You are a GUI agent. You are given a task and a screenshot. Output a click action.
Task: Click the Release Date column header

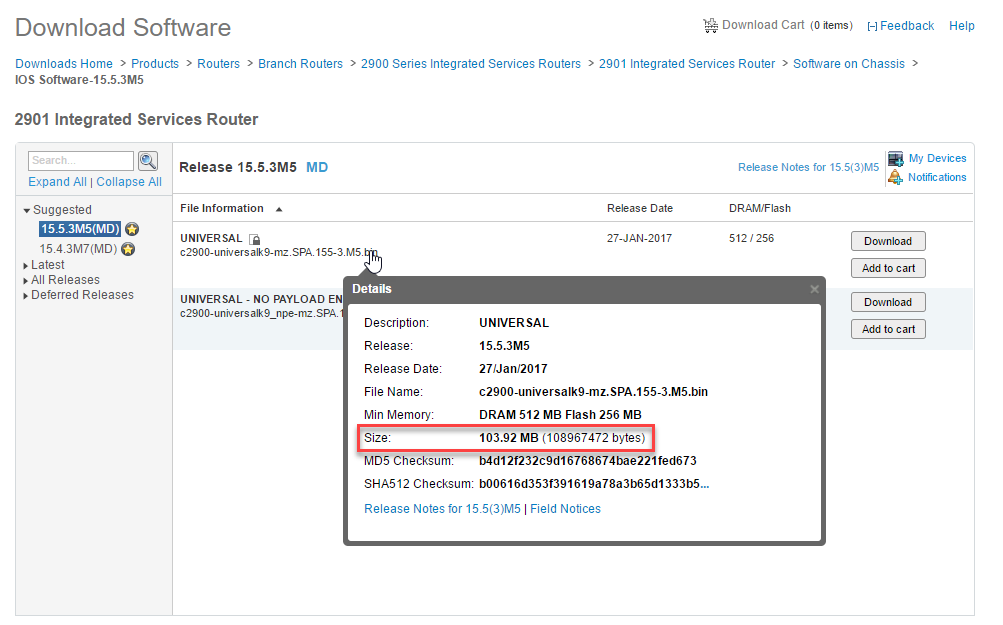pos(640,209)
